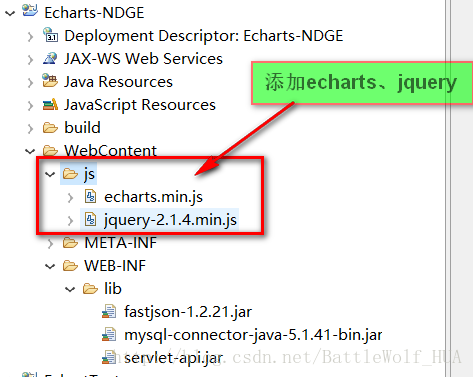Viewport: 473px width, 377px height.
Task: Collapse the js folder
Action: (50, 174)
